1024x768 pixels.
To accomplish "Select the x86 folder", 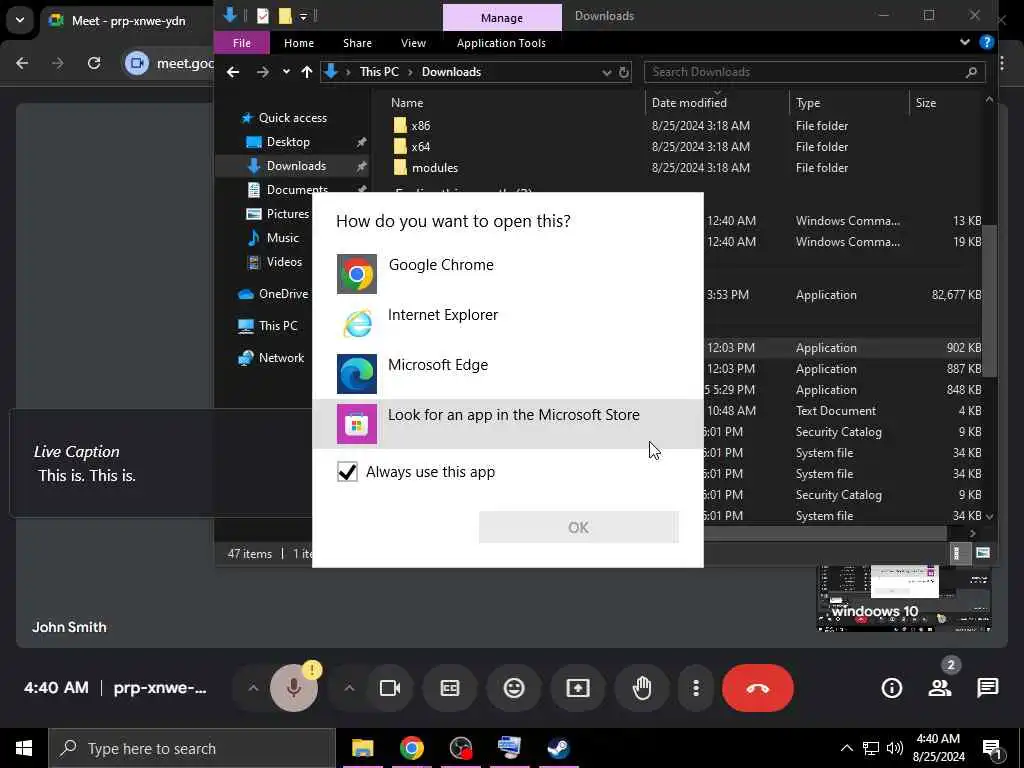I will point(421,125).
